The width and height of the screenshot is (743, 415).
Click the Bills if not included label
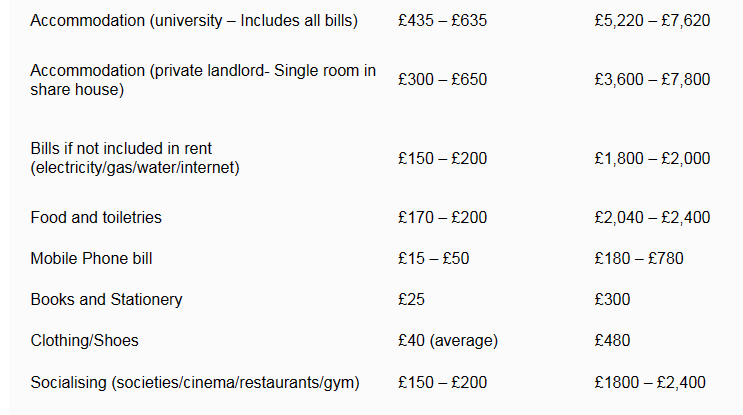[x=135, y=158]
